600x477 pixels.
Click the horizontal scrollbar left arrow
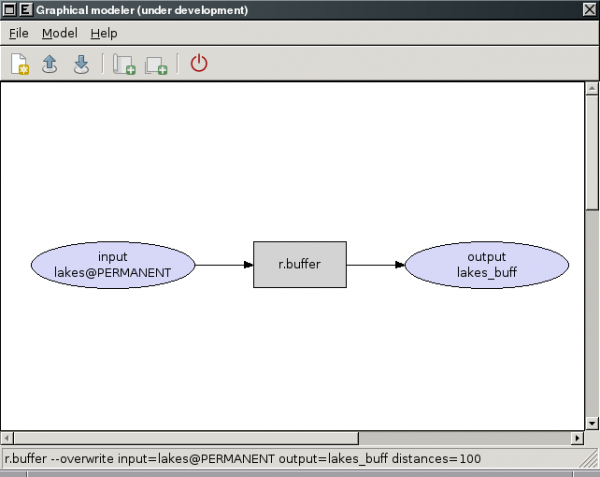[x=8, y=438]
